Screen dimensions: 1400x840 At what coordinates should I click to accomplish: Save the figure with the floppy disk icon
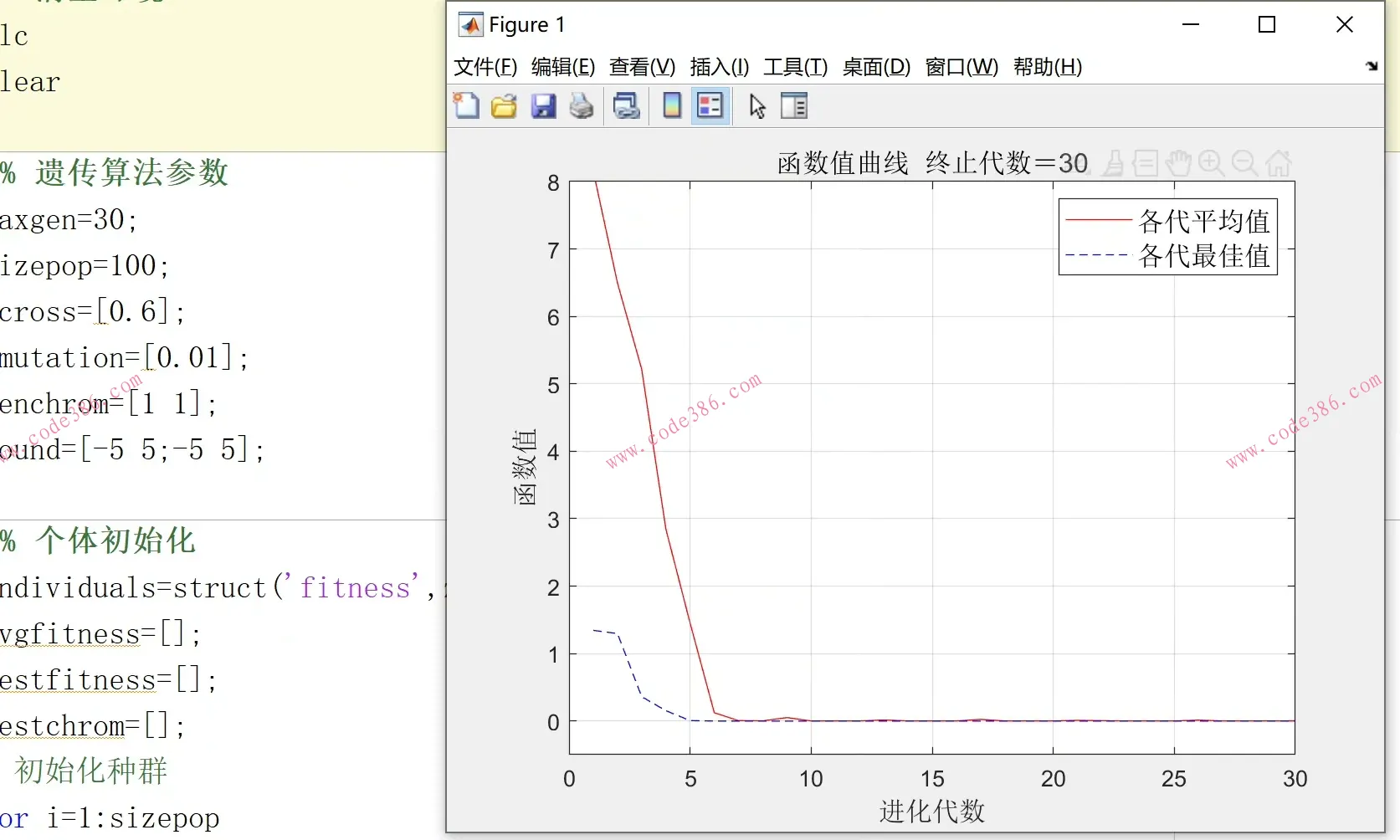[x=543, y=106]
